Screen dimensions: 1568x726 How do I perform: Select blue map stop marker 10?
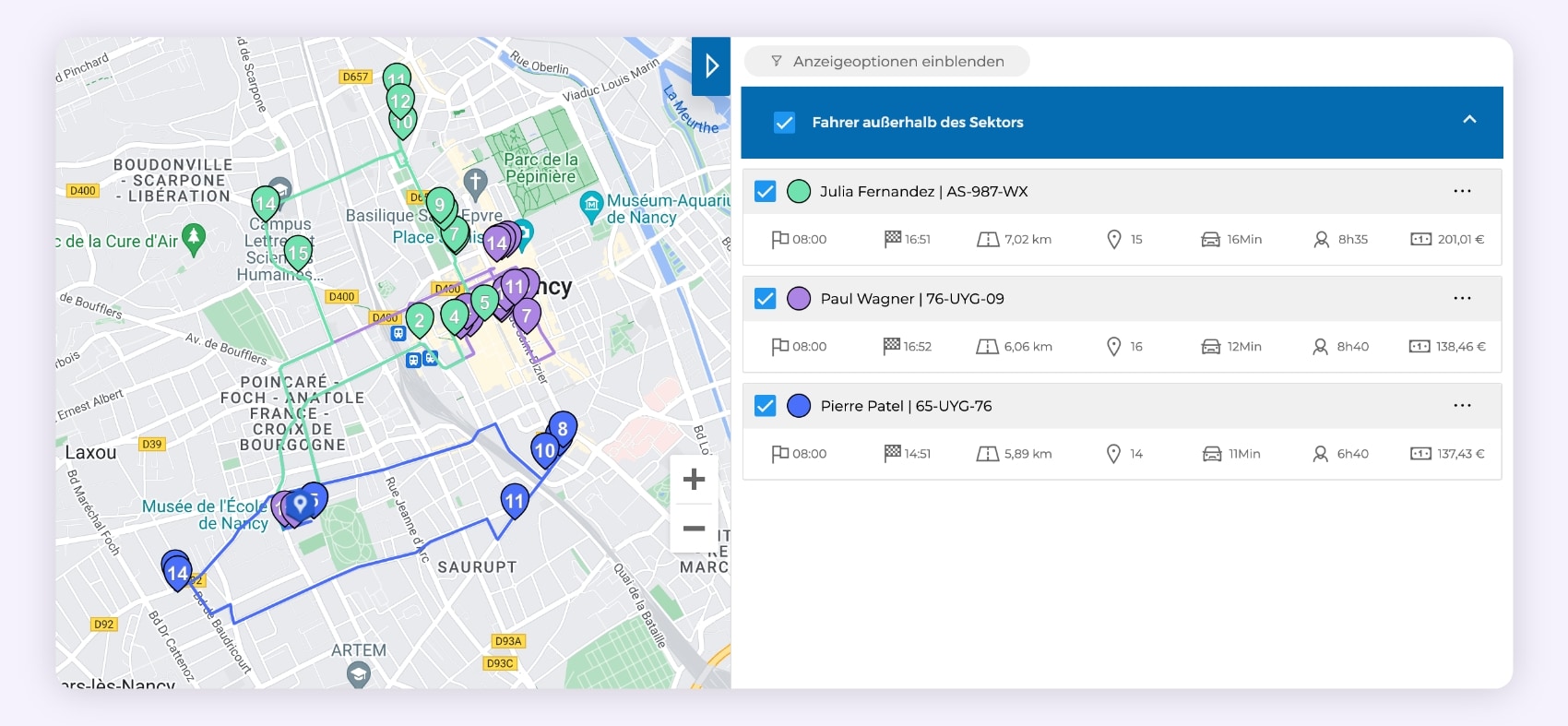coord(545,450)
